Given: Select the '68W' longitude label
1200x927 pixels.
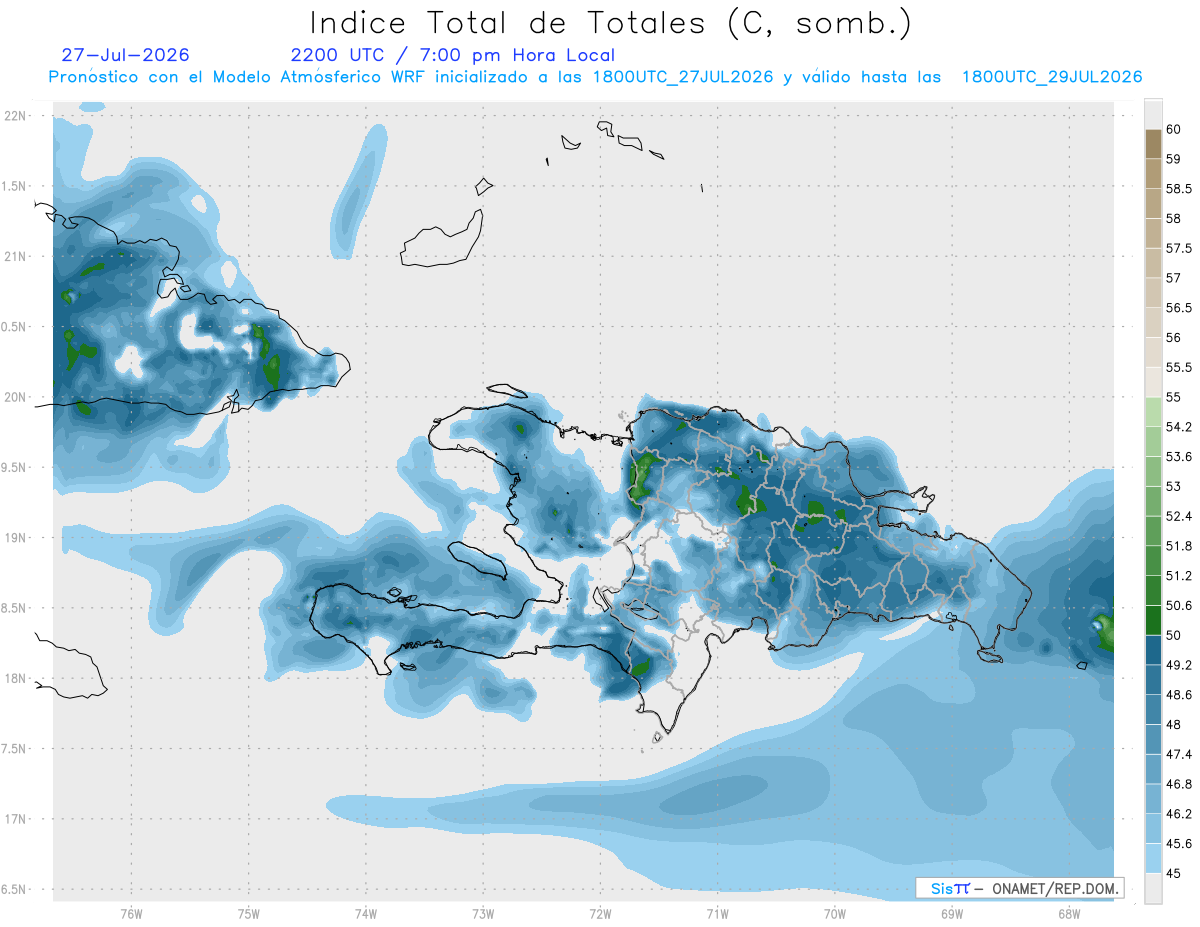Looking at the screenshot, I should coord(1069,914).
